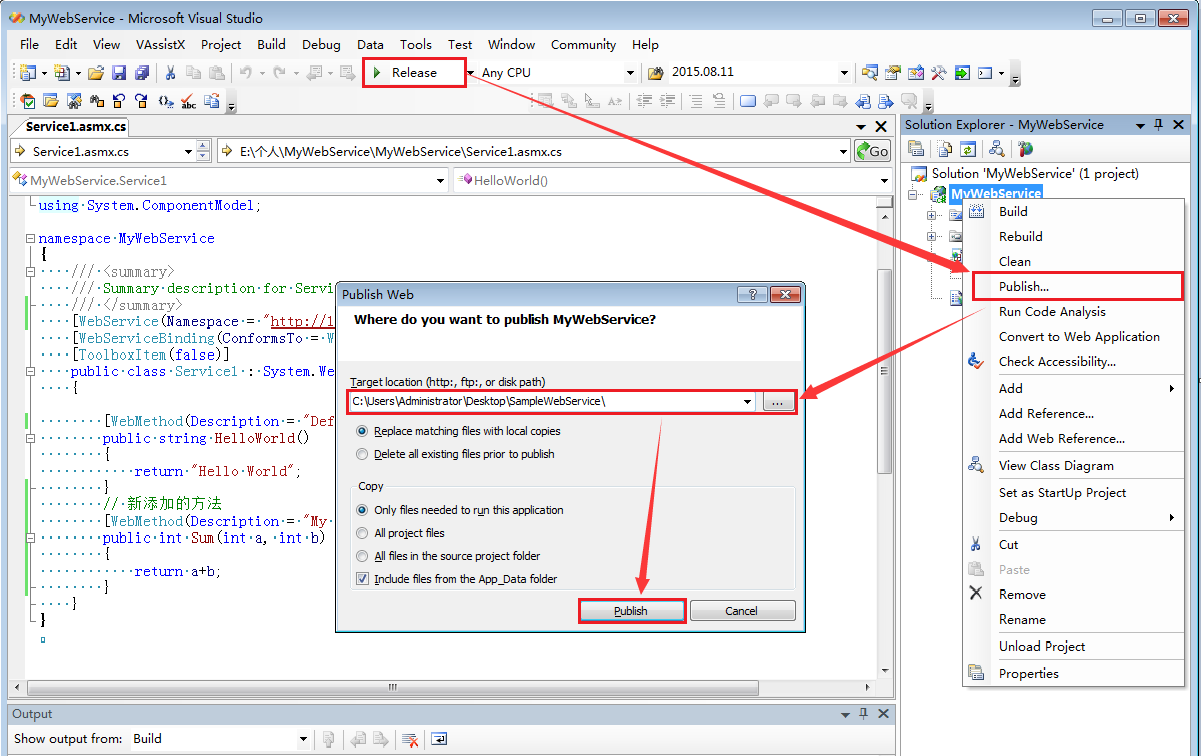Image resolution: width=1201 pixels, height=756 pixels.
Task: Click Solution Explorer Show All Files icon
Action: point(944,149)
